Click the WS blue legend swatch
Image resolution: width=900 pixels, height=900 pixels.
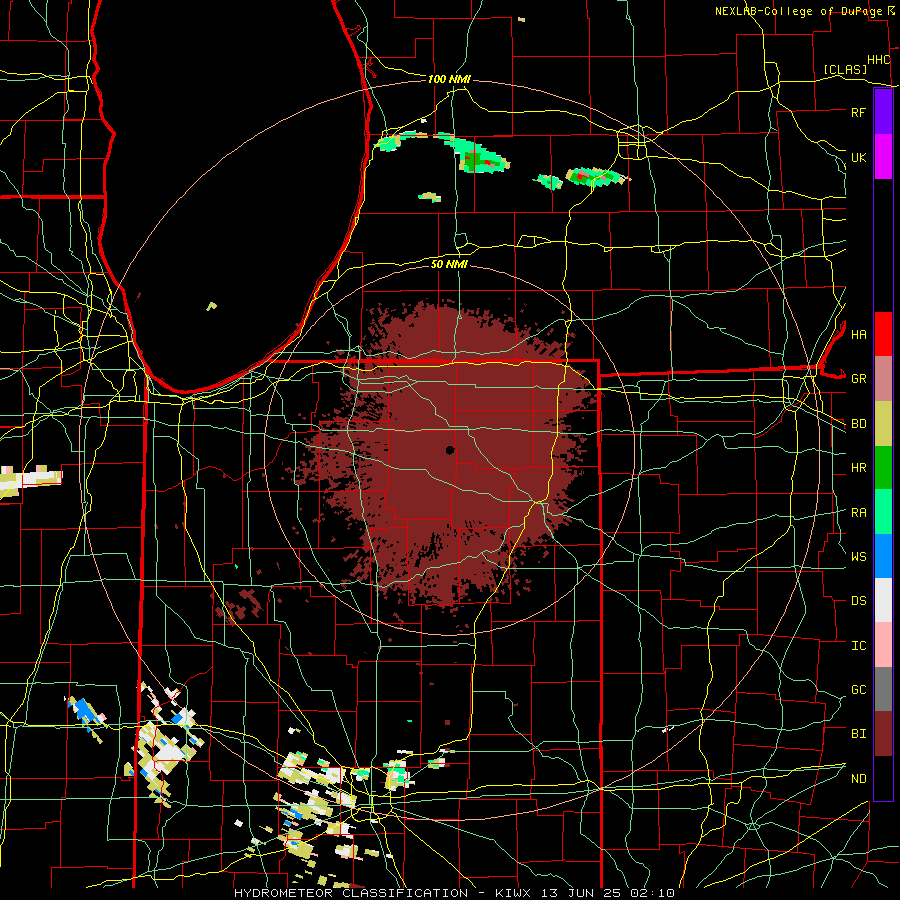click(x=883, y=556)
